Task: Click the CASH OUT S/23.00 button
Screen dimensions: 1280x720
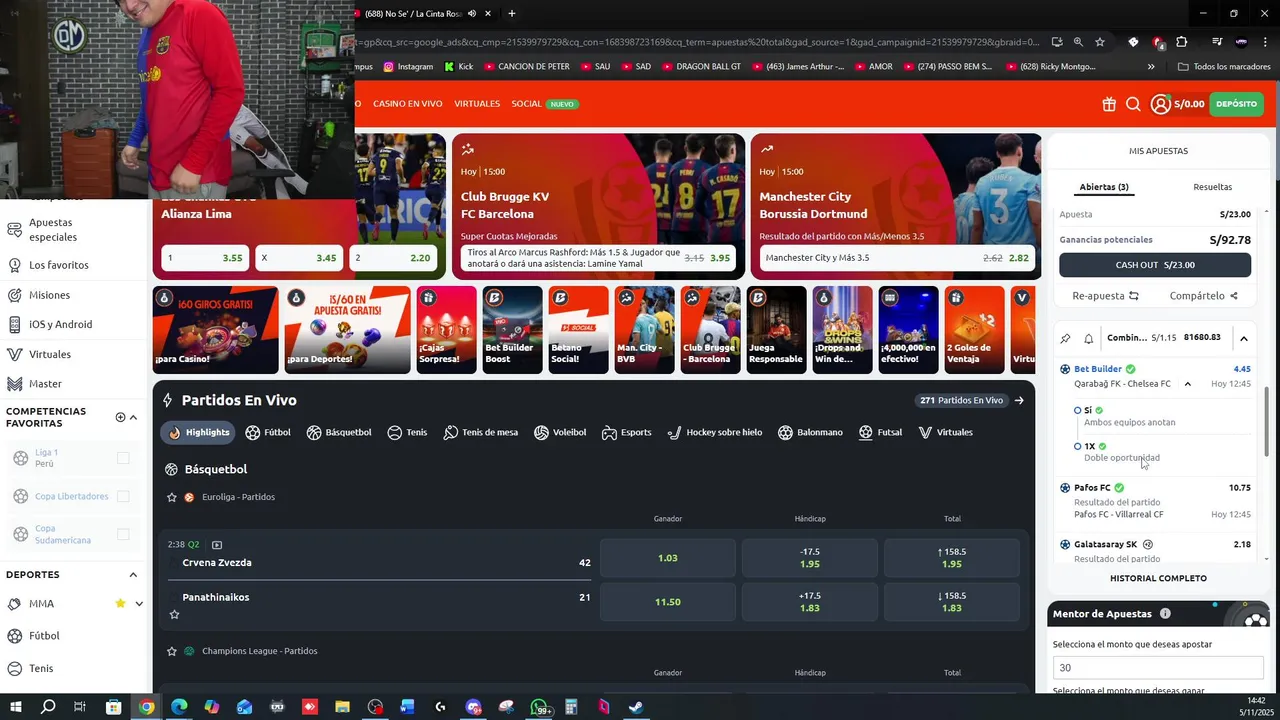Action: tap(1155, 265)
